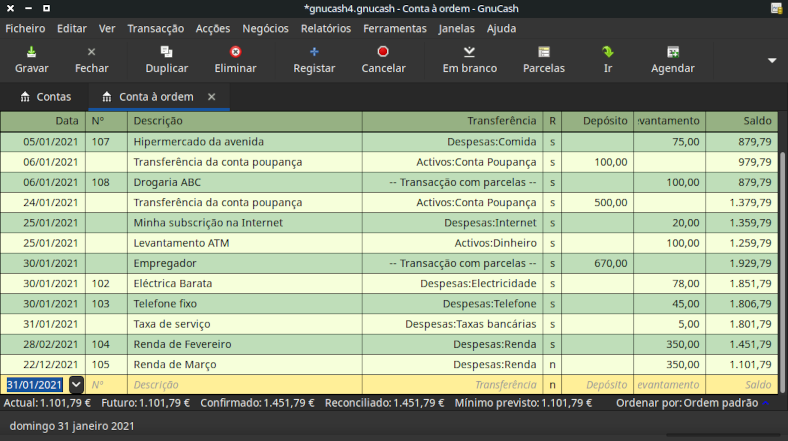This screenshot has width=788, height=441.
Task: Click the Ir jump icon
Action: 608,51
